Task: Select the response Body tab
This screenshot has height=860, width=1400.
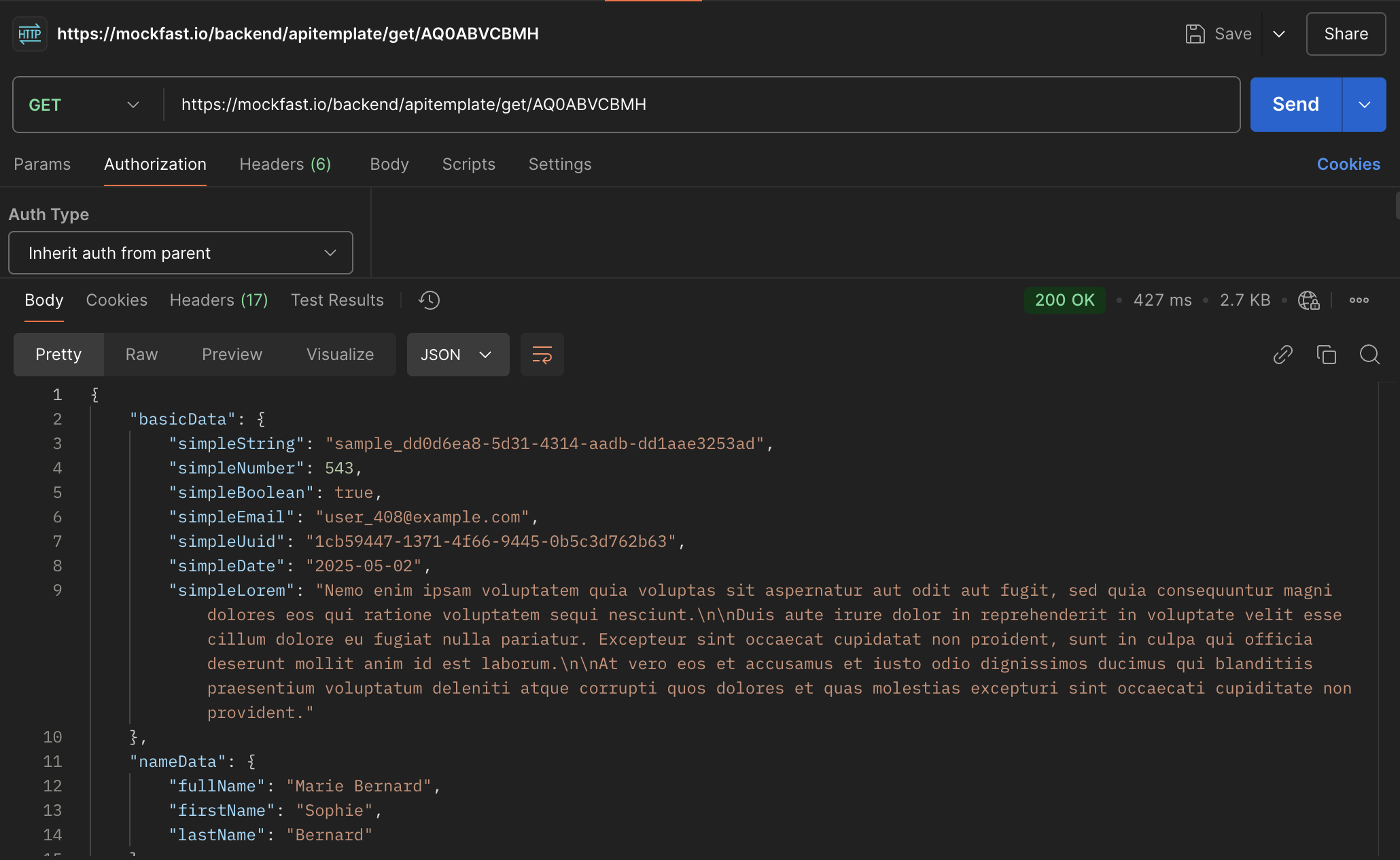Action: (x=44, y=300)
